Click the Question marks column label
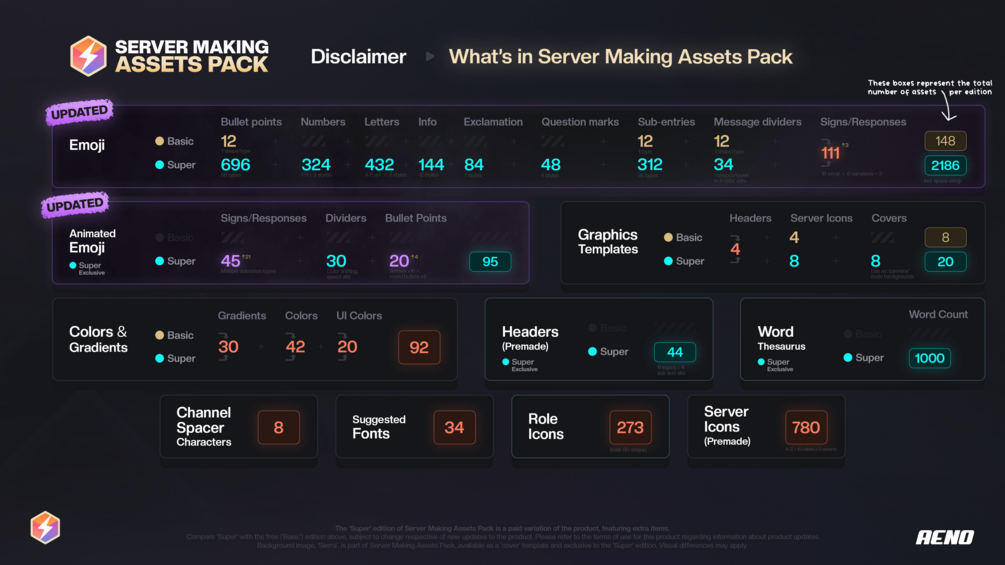This screenshot has height=565, width=1005. (x=580, y=122)
